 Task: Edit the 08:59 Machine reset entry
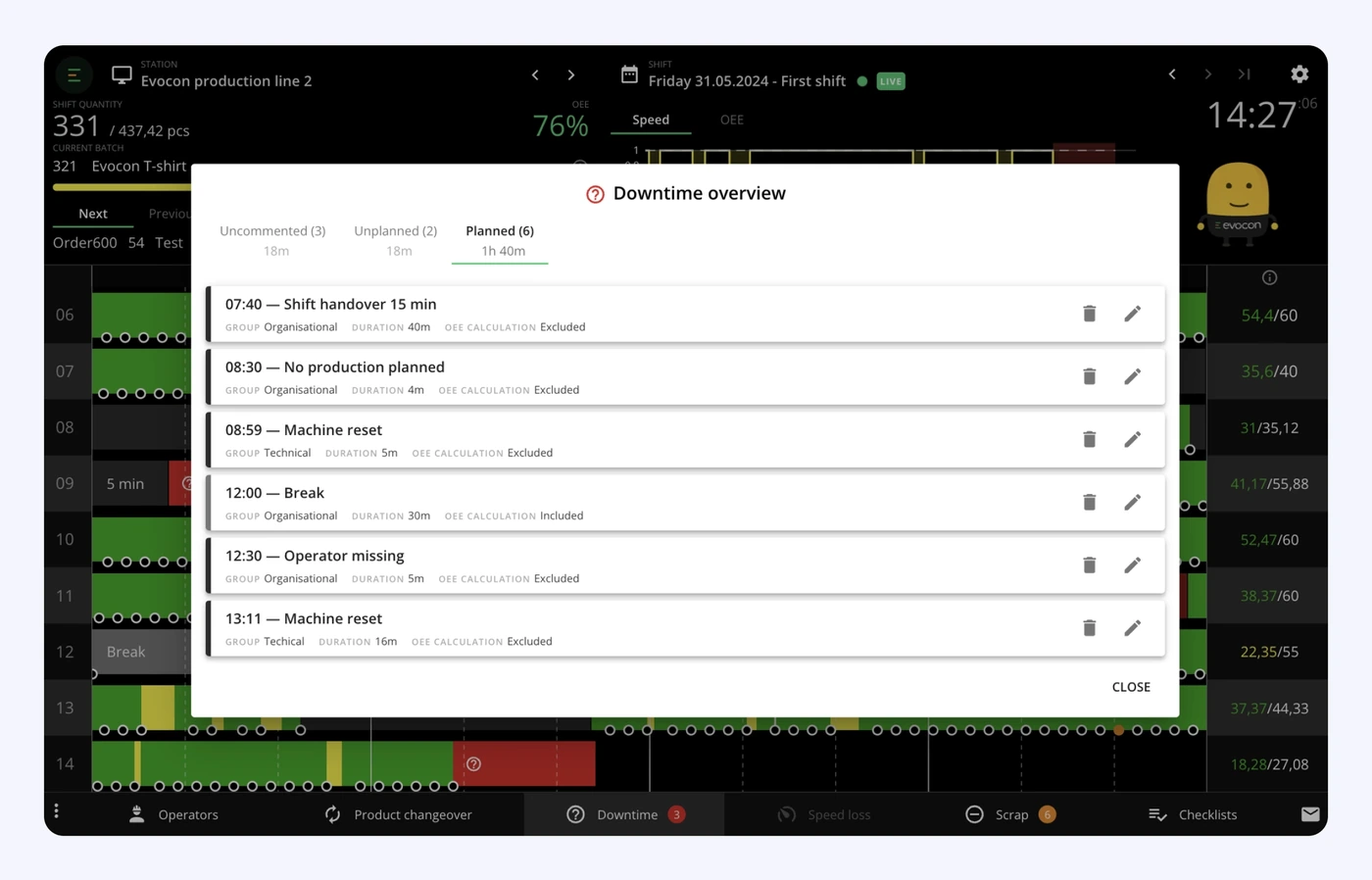pyautogui.click(x=1132, y=439)
